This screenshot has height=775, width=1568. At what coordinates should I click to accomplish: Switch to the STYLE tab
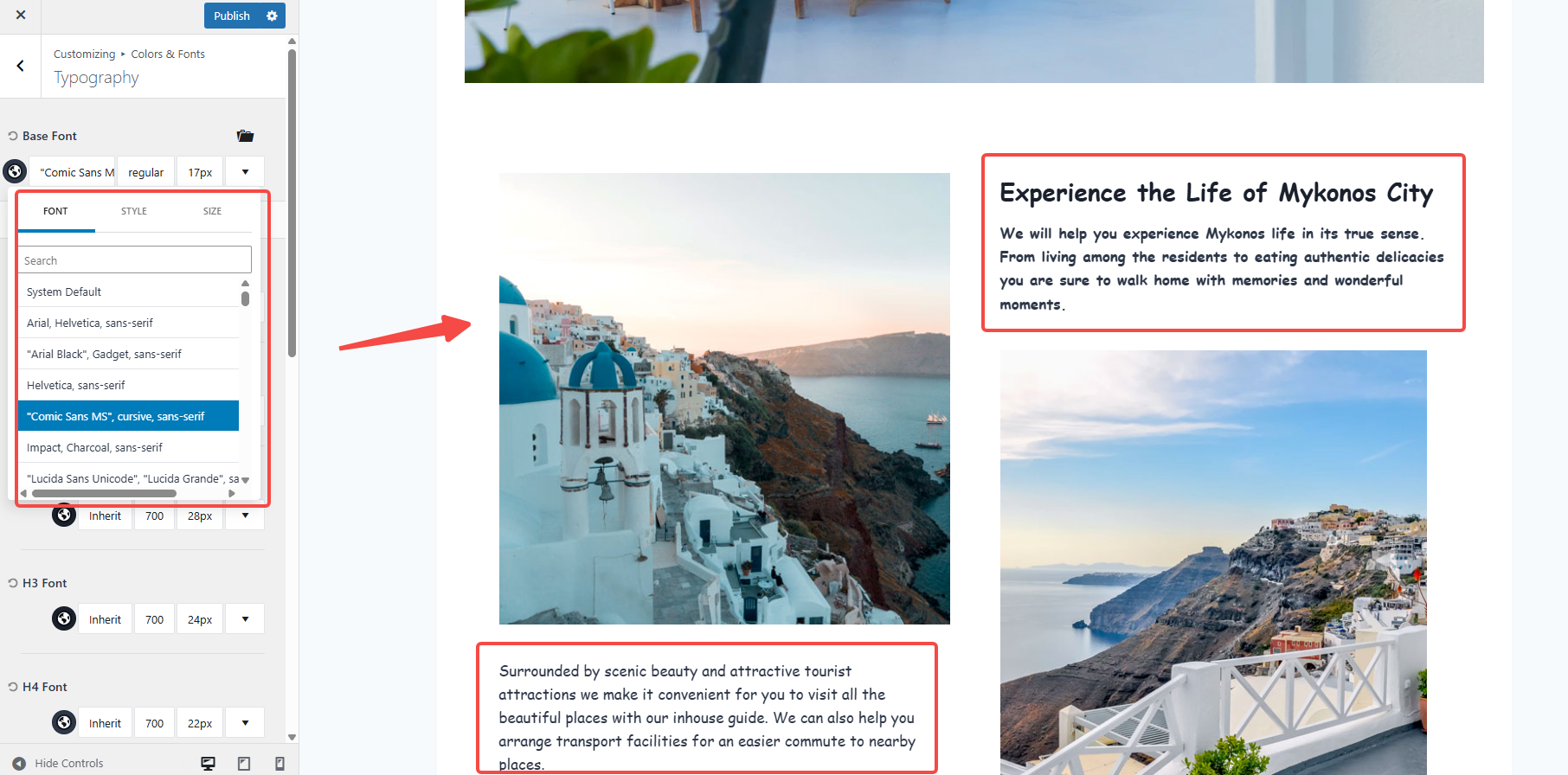tap(134, 211)
